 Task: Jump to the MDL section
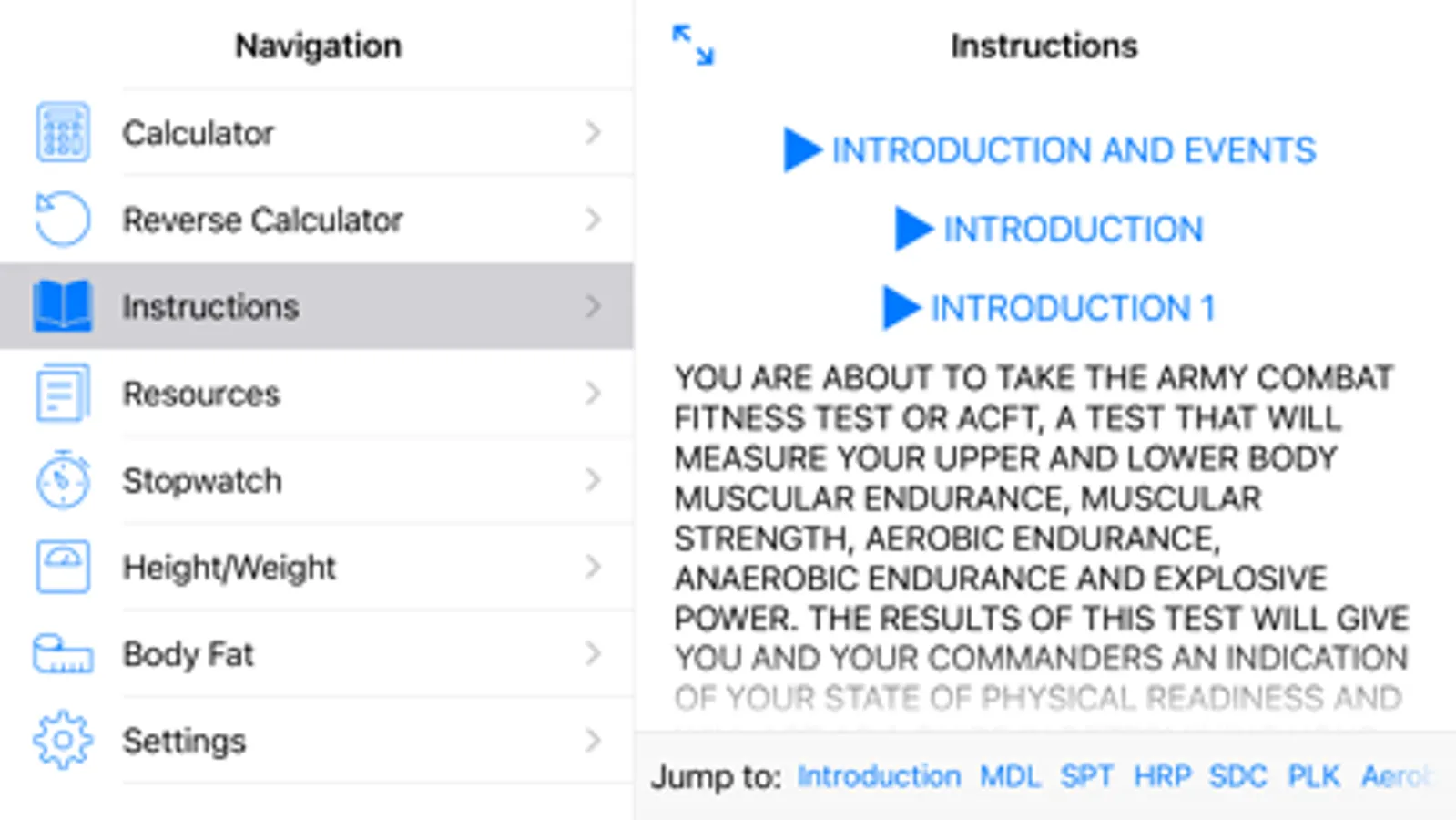click(1010, 776)
